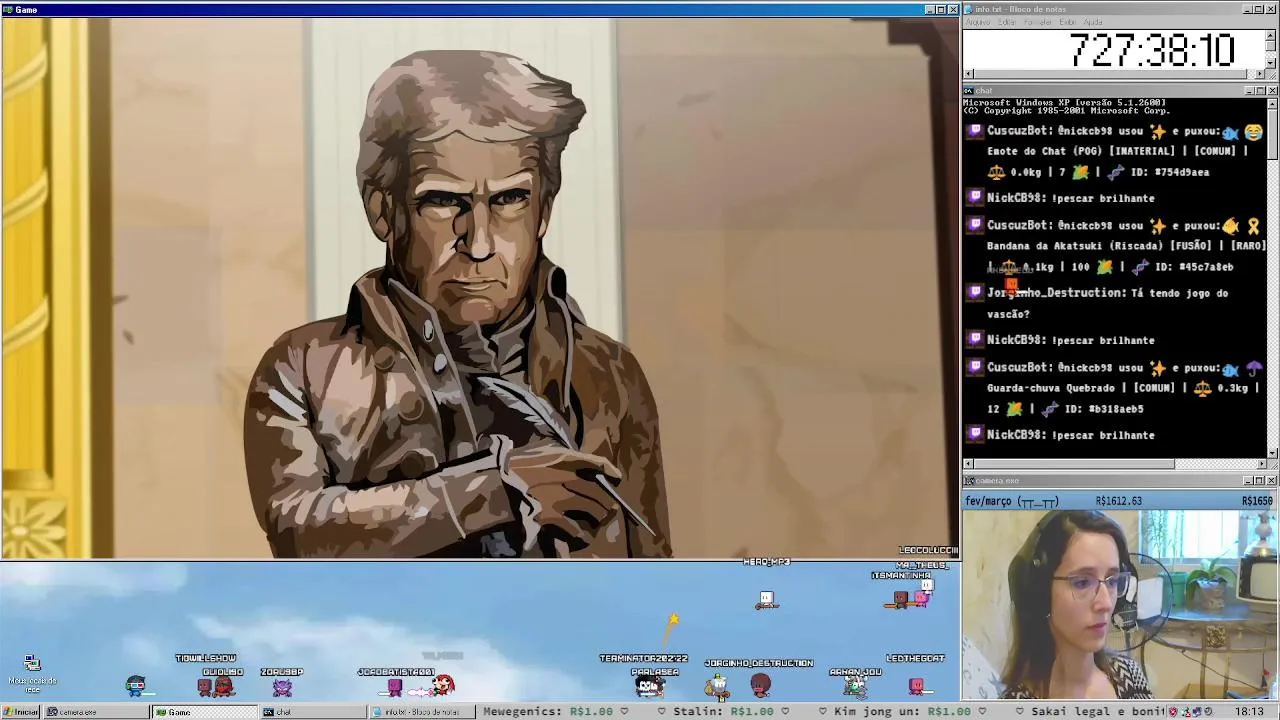Select the Game taskbar button

[x=205, y=712]
